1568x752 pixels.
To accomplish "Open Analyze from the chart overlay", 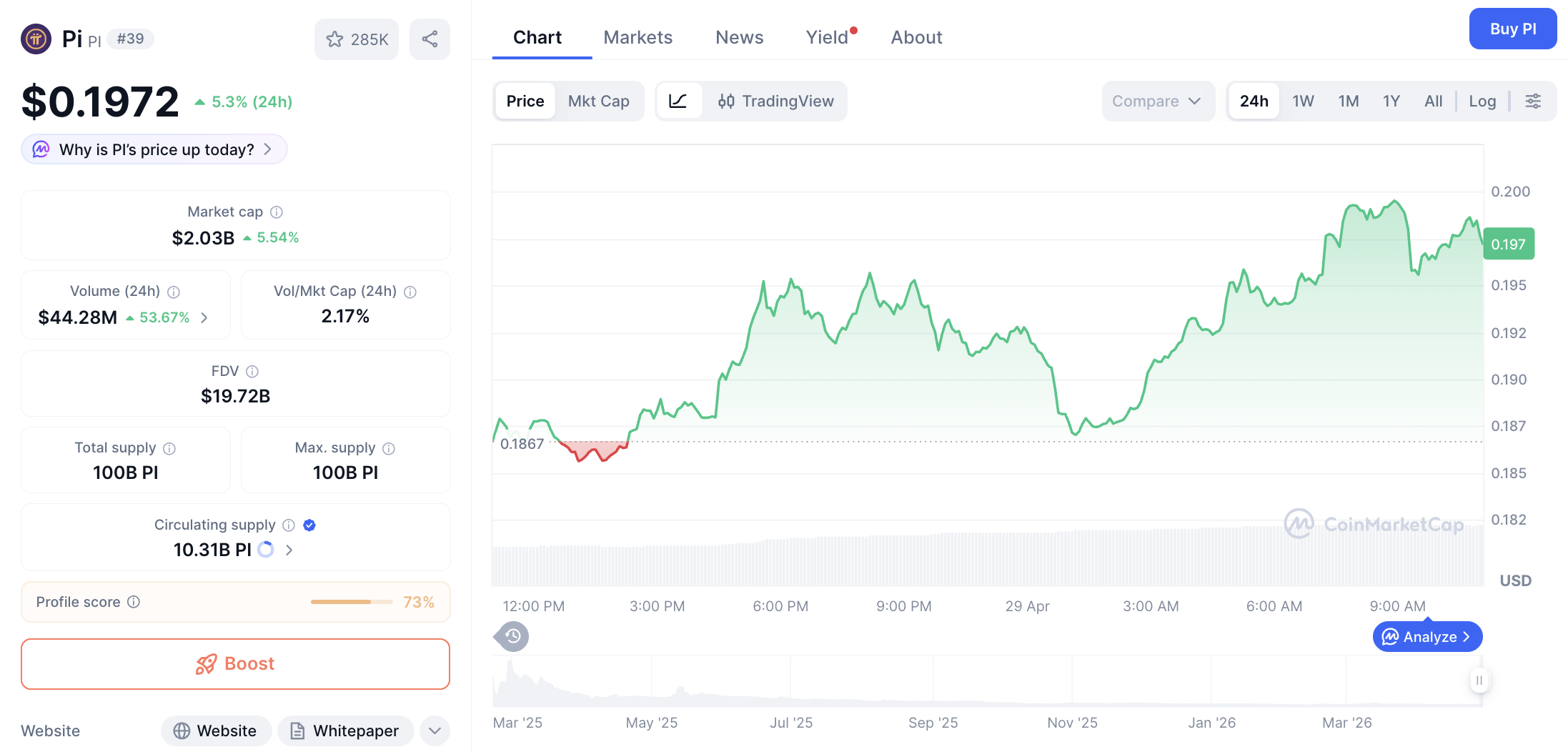I will tap(1426, 636).
